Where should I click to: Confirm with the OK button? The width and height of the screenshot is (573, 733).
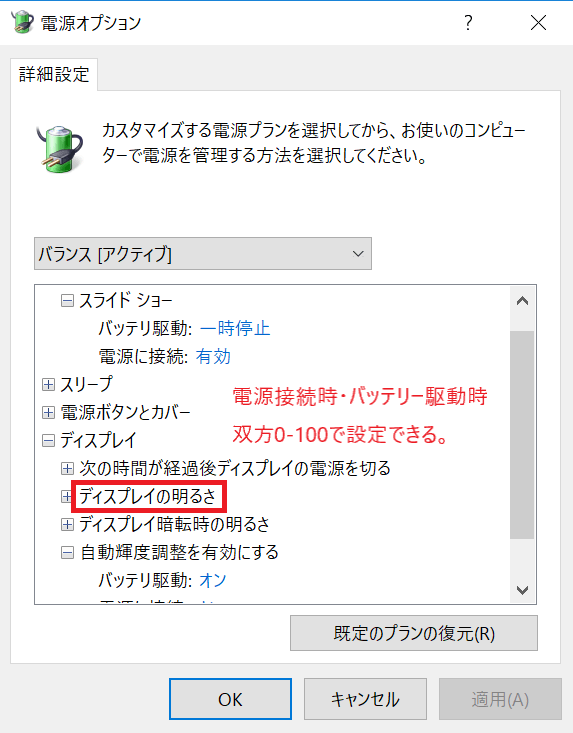(230, 699)
